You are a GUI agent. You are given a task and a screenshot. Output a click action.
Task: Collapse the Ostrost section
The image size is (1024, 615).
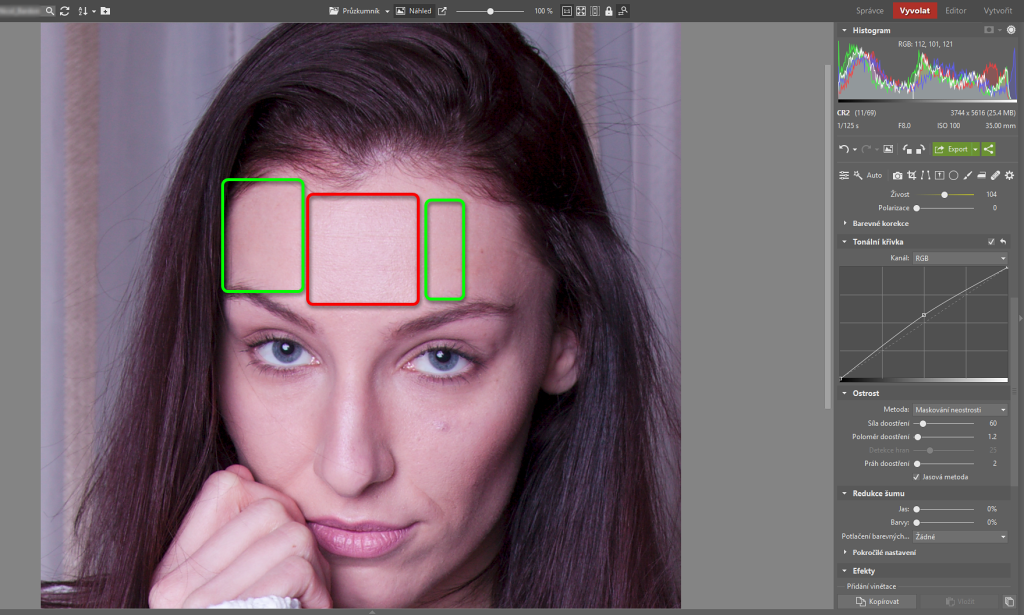[844, 393]
